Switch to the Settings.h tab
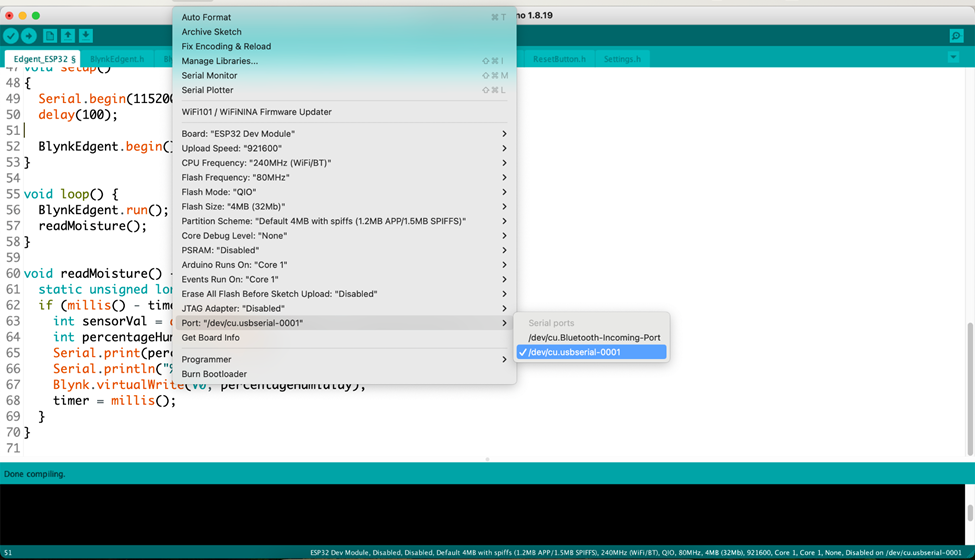The image size is (975, 560). [622, 59]
